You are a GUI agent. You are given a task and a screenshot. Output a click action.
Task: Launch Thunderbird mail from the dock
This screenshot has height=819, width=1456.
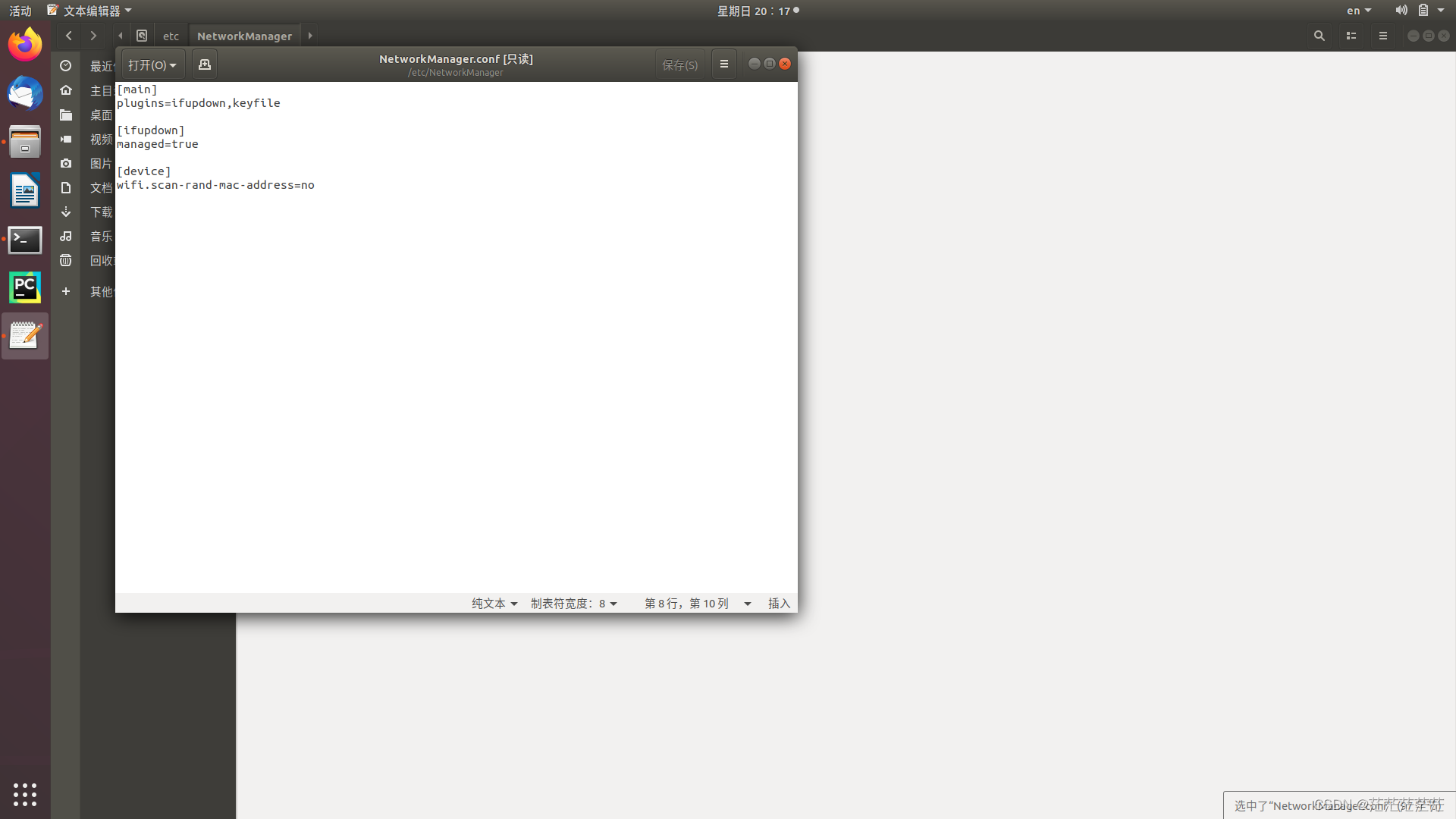(x=25, y=93)
